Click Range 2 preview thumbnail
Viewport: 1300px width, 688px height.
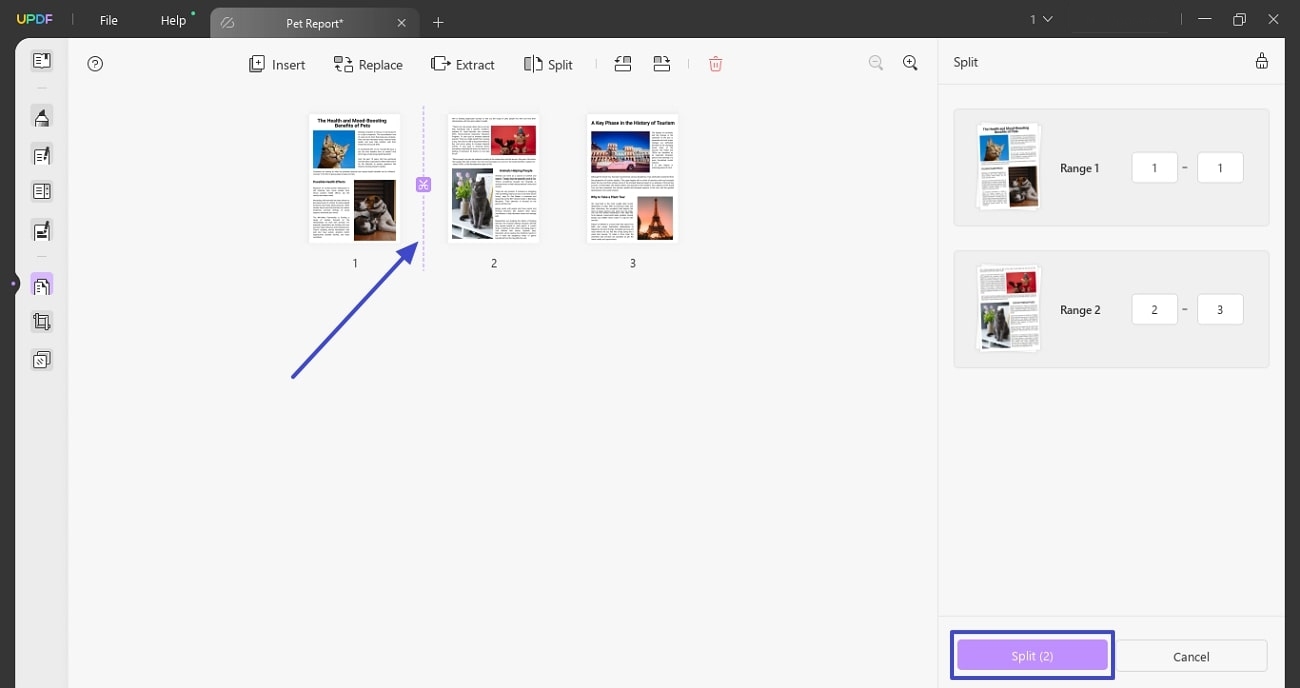(1008, 308)
